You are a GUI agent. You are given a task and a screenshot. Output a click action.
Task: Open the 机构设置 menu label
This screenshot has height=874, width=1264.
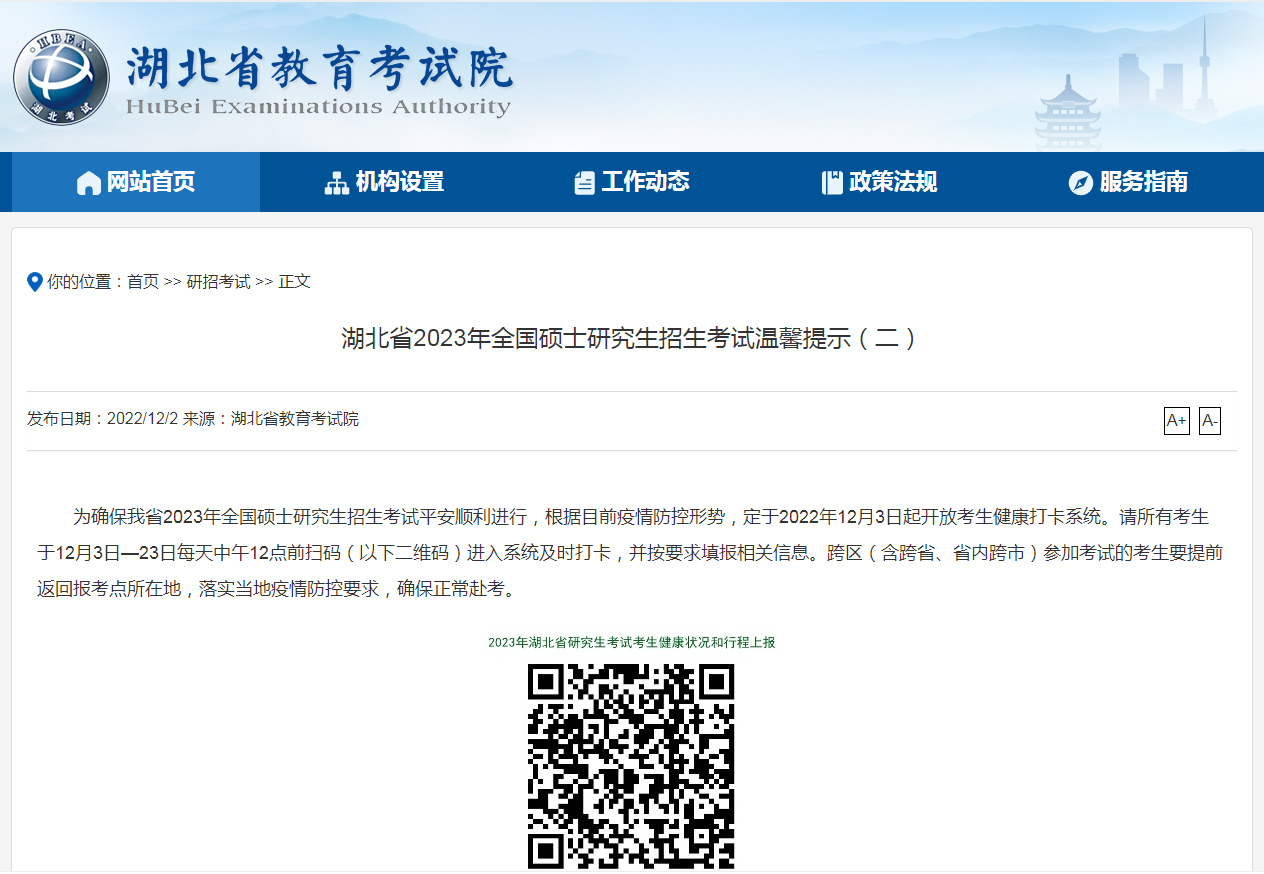coord(400,182)
